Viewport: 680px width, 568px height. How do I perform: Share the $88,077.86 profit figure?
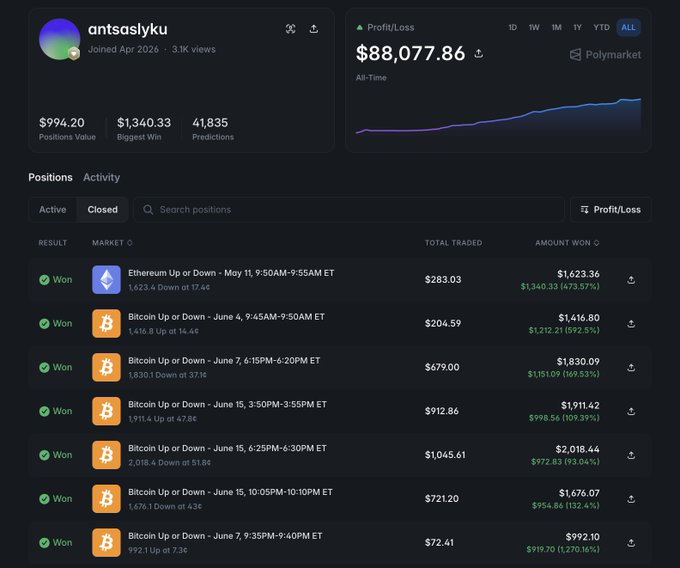(x=478, y=53)
